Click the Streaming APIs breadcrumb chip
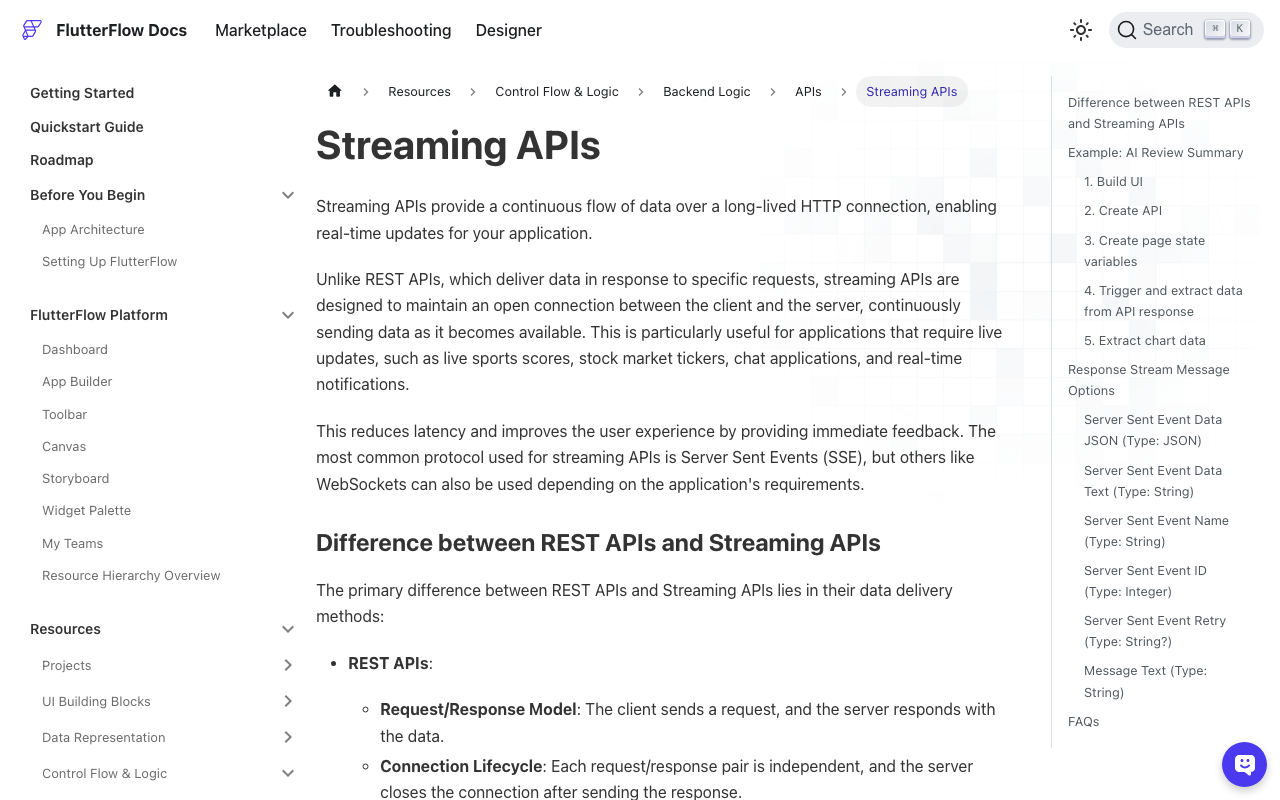 [x=912, y=91]
